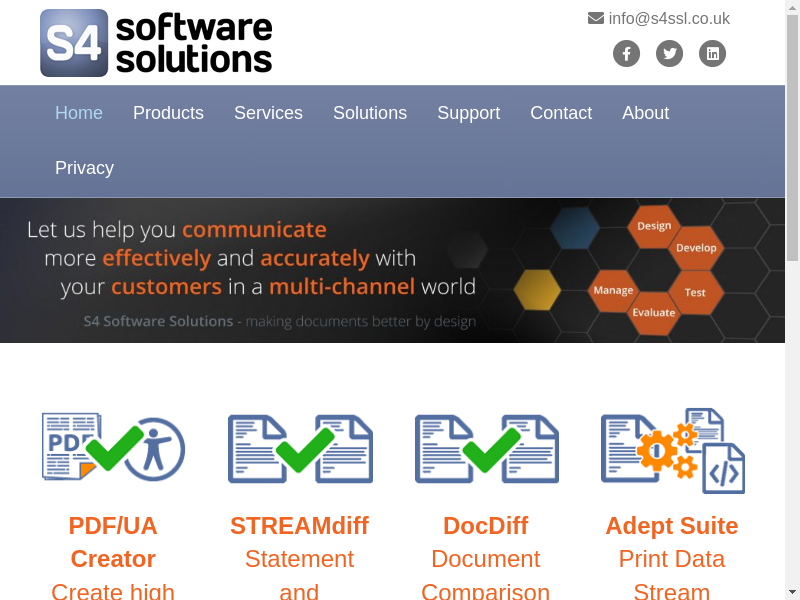
Task: Click the STREAMdiff documents checkmark icon
Action: point(300,448)
